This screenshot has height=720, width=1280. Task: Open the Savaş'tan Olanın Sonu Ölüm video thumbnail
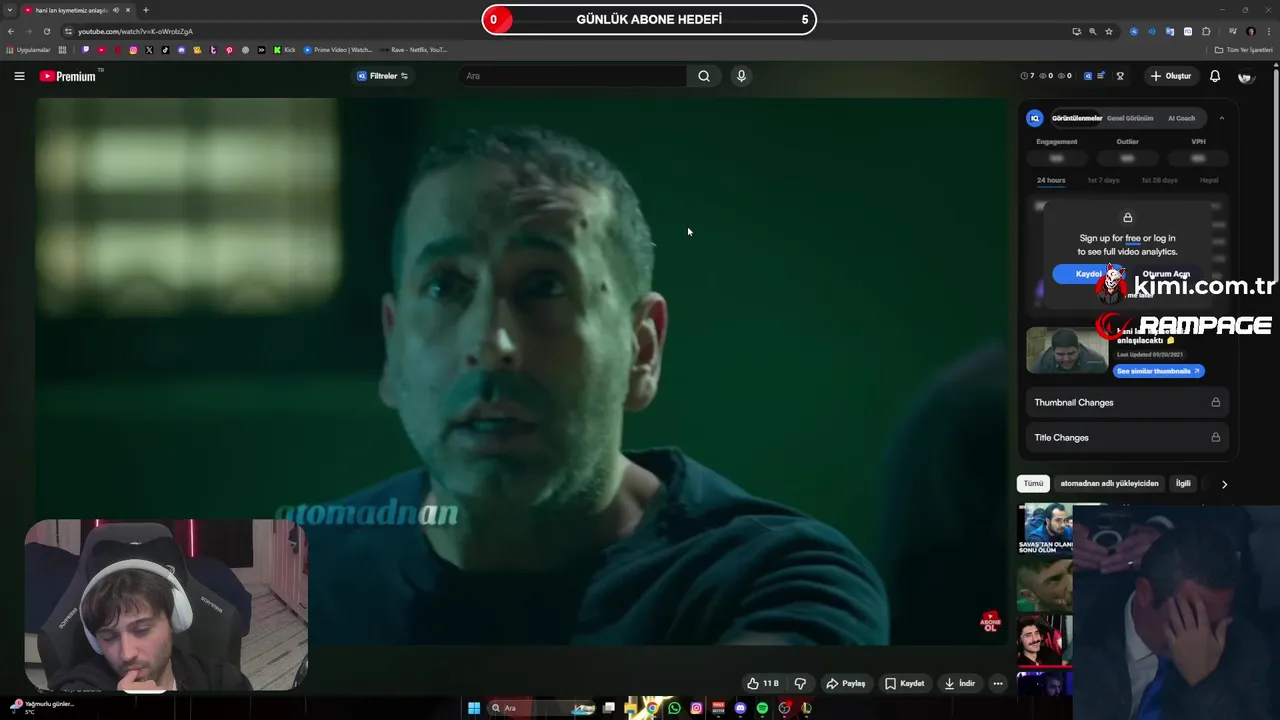click(x=1045, y=529)
